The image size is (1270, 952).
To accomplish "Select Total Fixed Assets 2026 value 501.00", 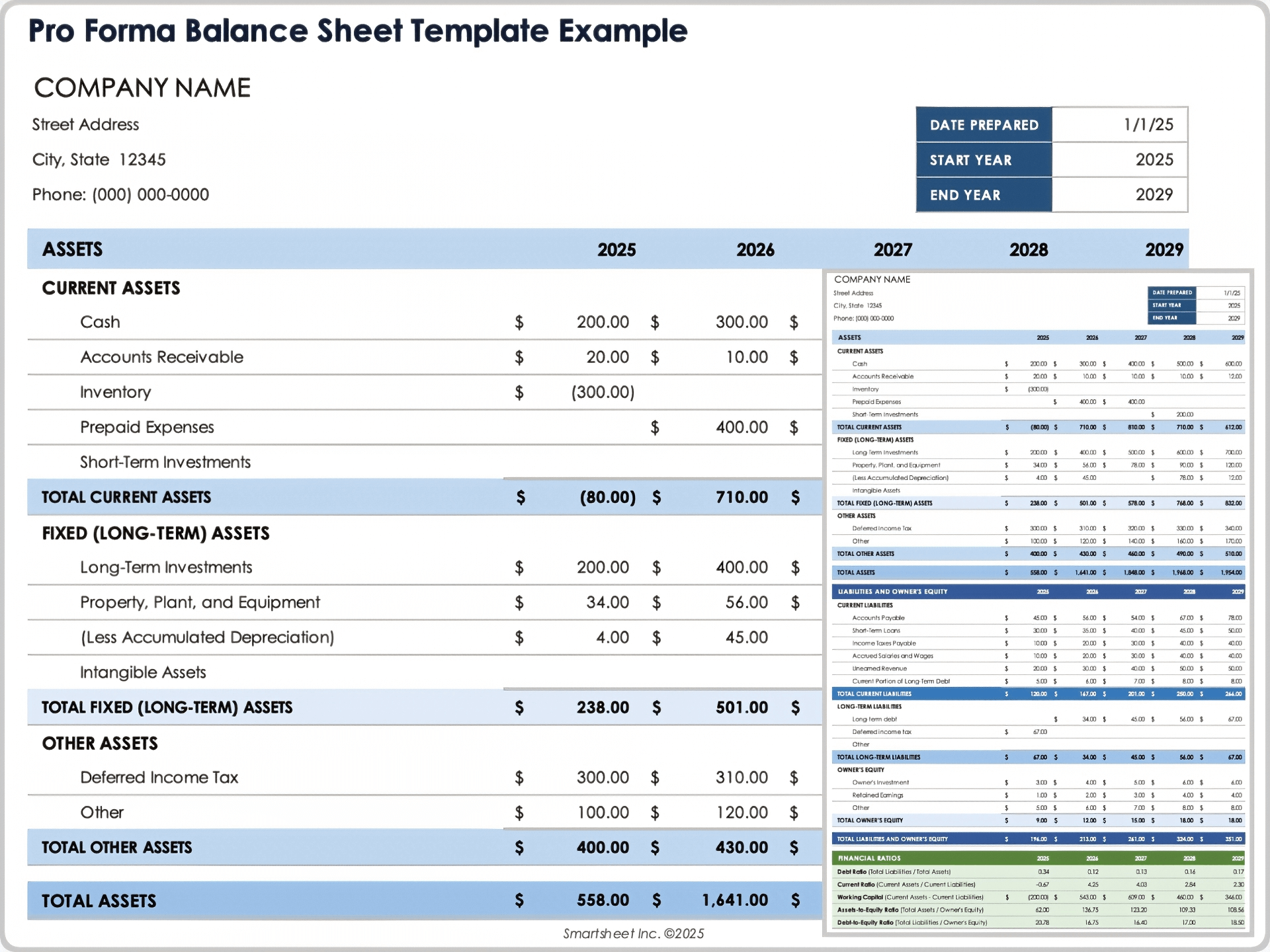I will (x=741, y=707).
